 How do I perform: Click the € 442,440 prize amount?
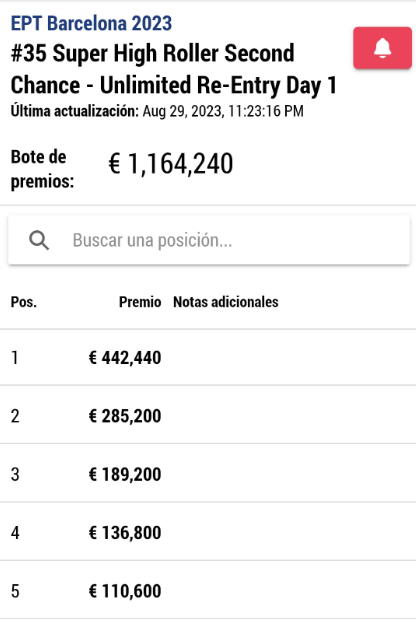point(125,358)
